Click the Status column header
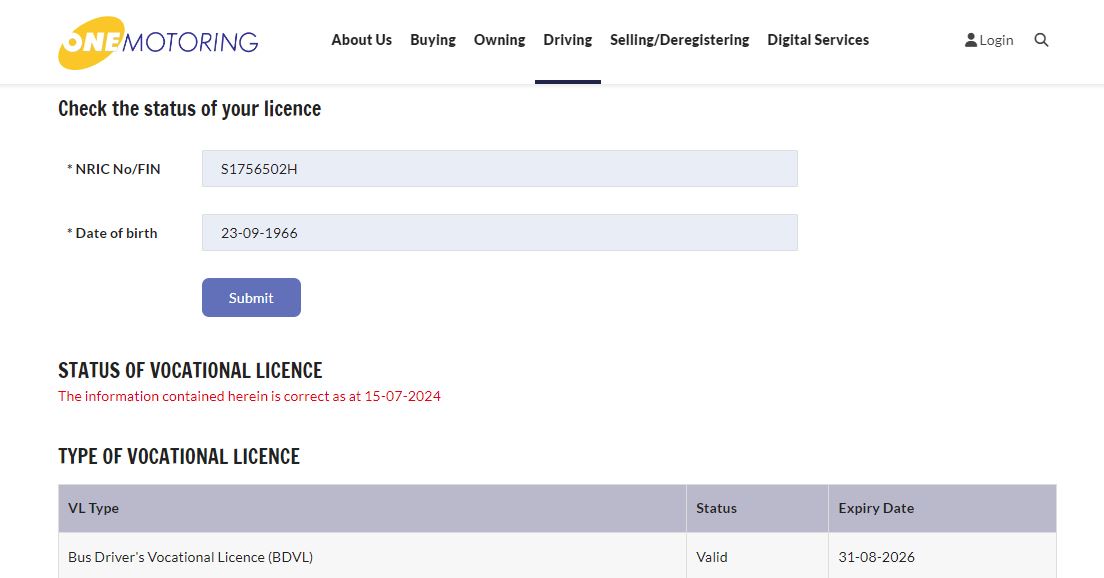This screenshot has height=578, width=1104. click(x=716, y=508)
